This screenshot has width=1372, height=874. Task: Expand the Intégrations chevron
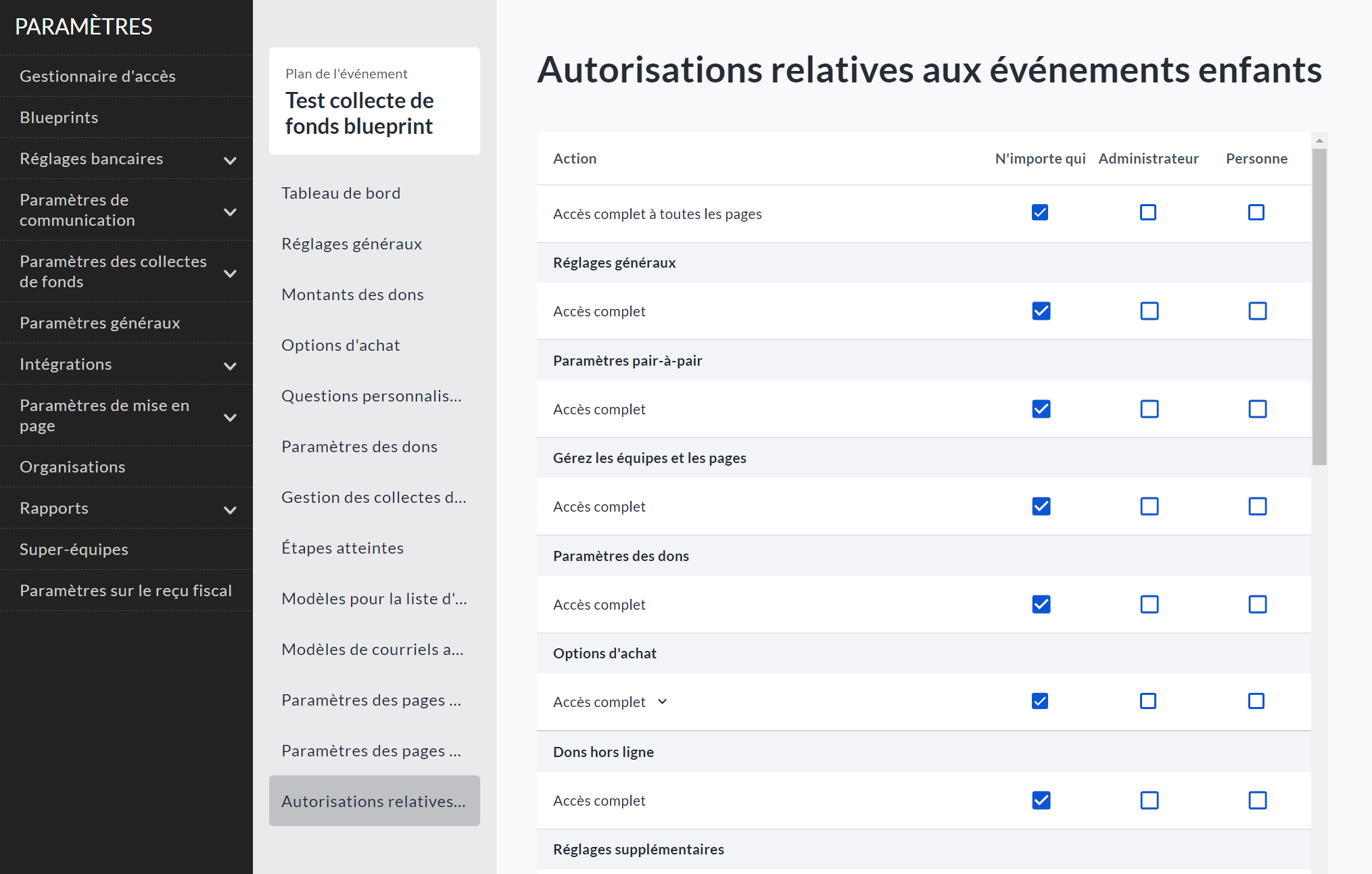point(230,366)
